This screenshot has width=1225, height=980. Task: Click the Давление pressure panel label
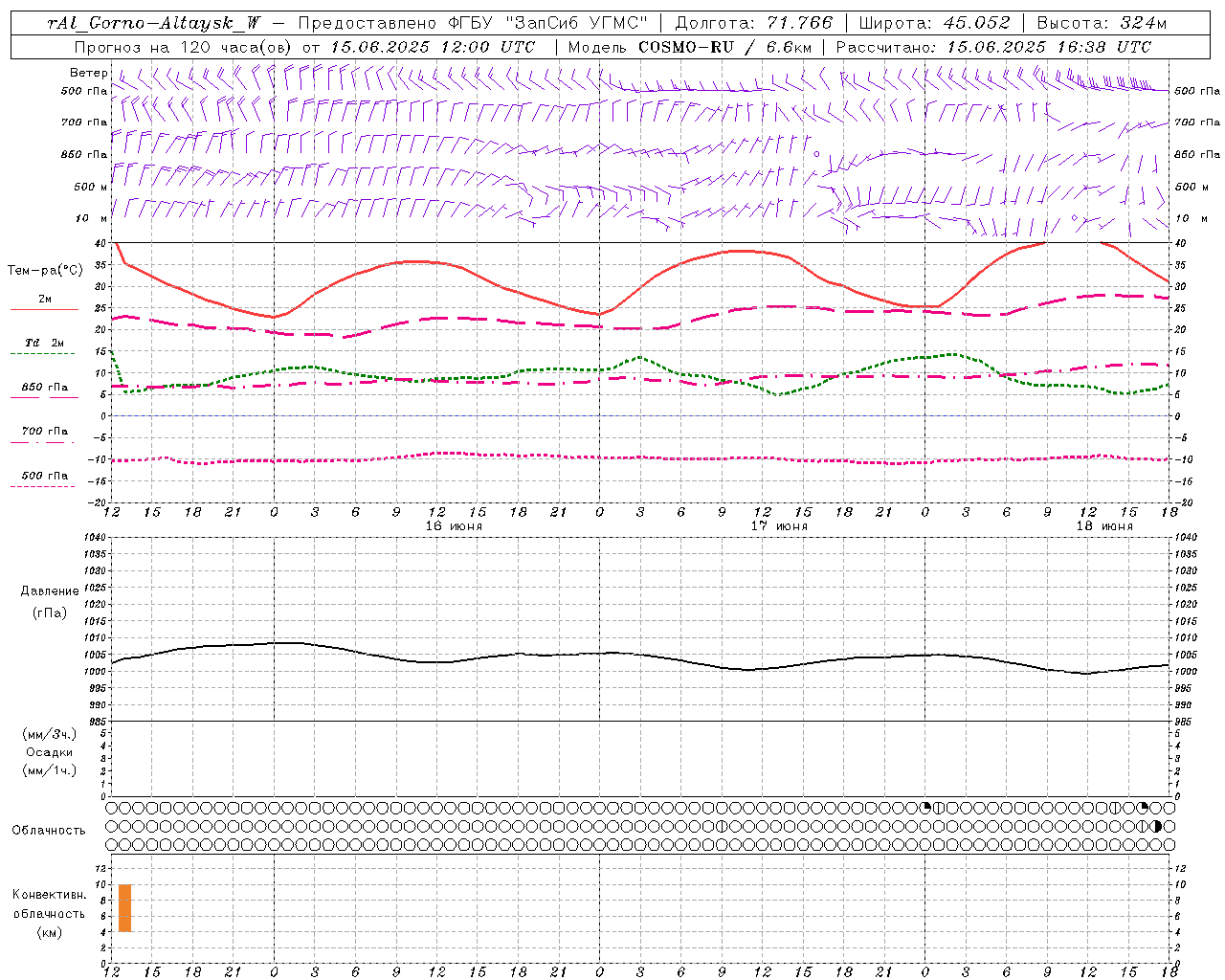50,591
